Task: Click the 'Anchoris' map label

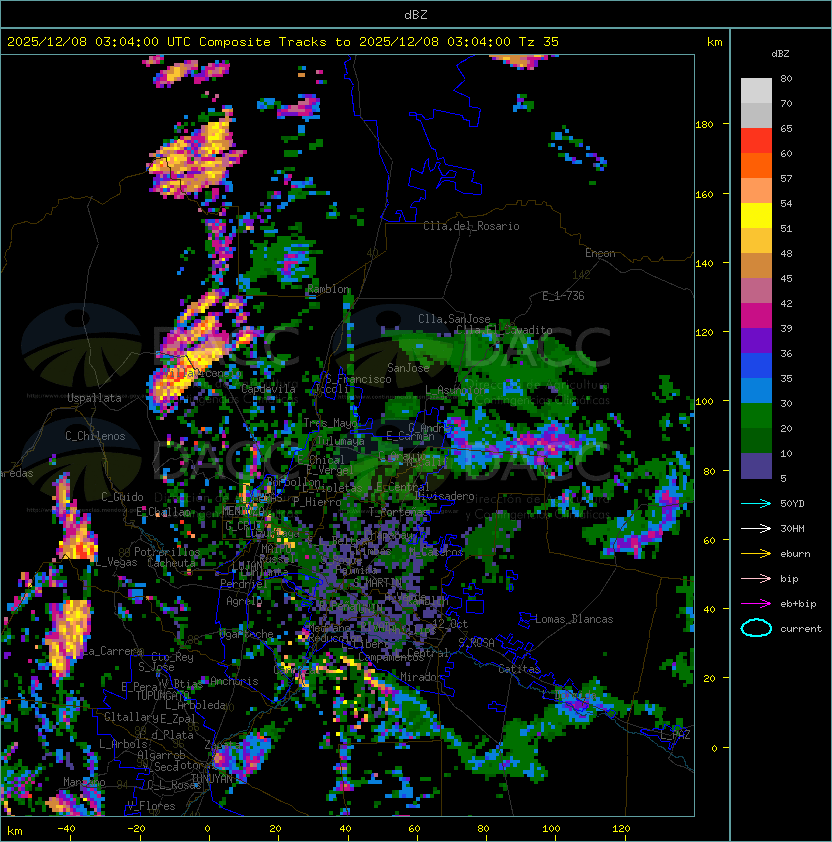Action: pyautogui.click(x=234, y=681)
